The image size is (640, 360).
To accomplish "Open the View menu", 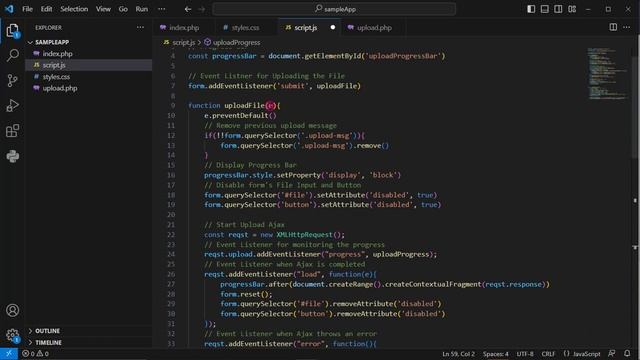I will 103,9.
